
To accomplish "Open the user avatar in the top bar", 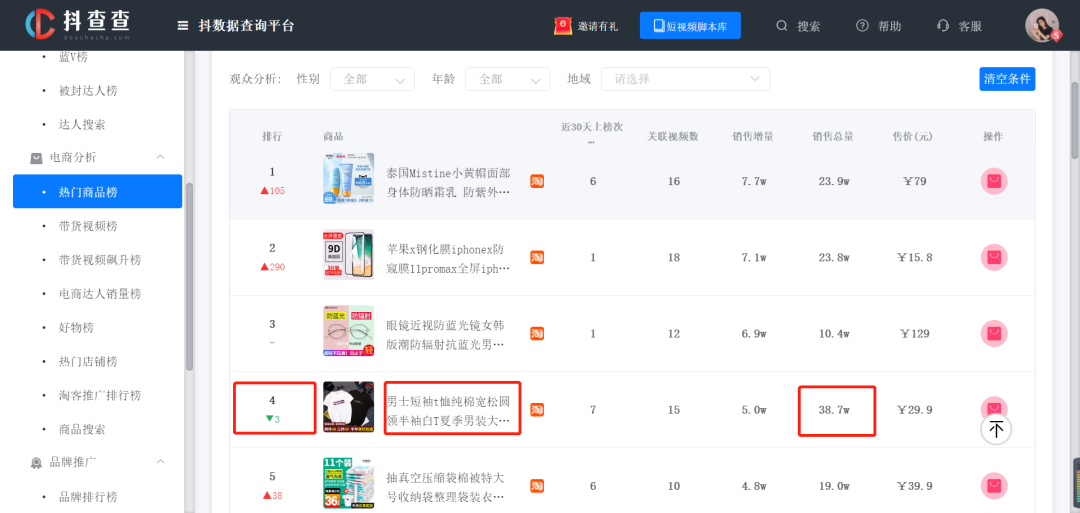I will [x=1041, y=25].
